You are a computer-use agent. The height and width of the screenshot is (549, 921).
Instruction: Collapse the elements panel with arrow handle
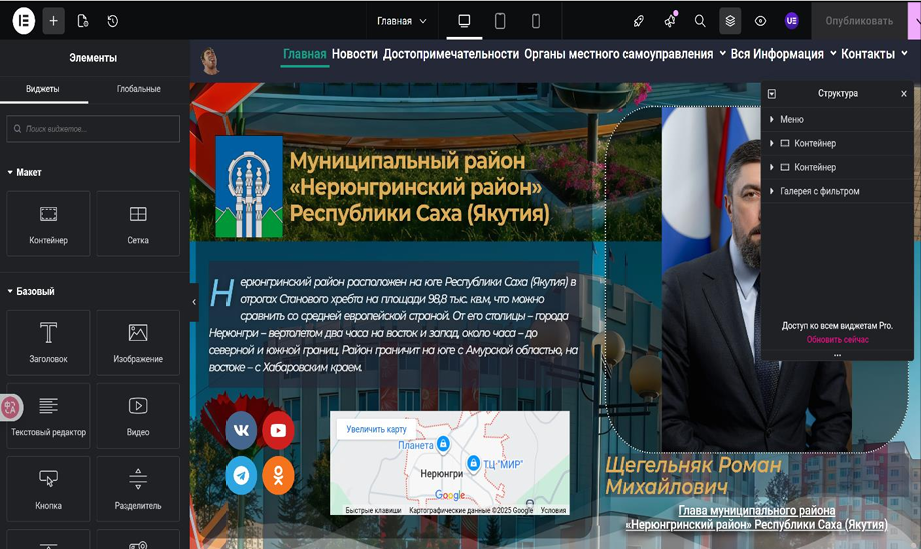[x=194, y=302]
